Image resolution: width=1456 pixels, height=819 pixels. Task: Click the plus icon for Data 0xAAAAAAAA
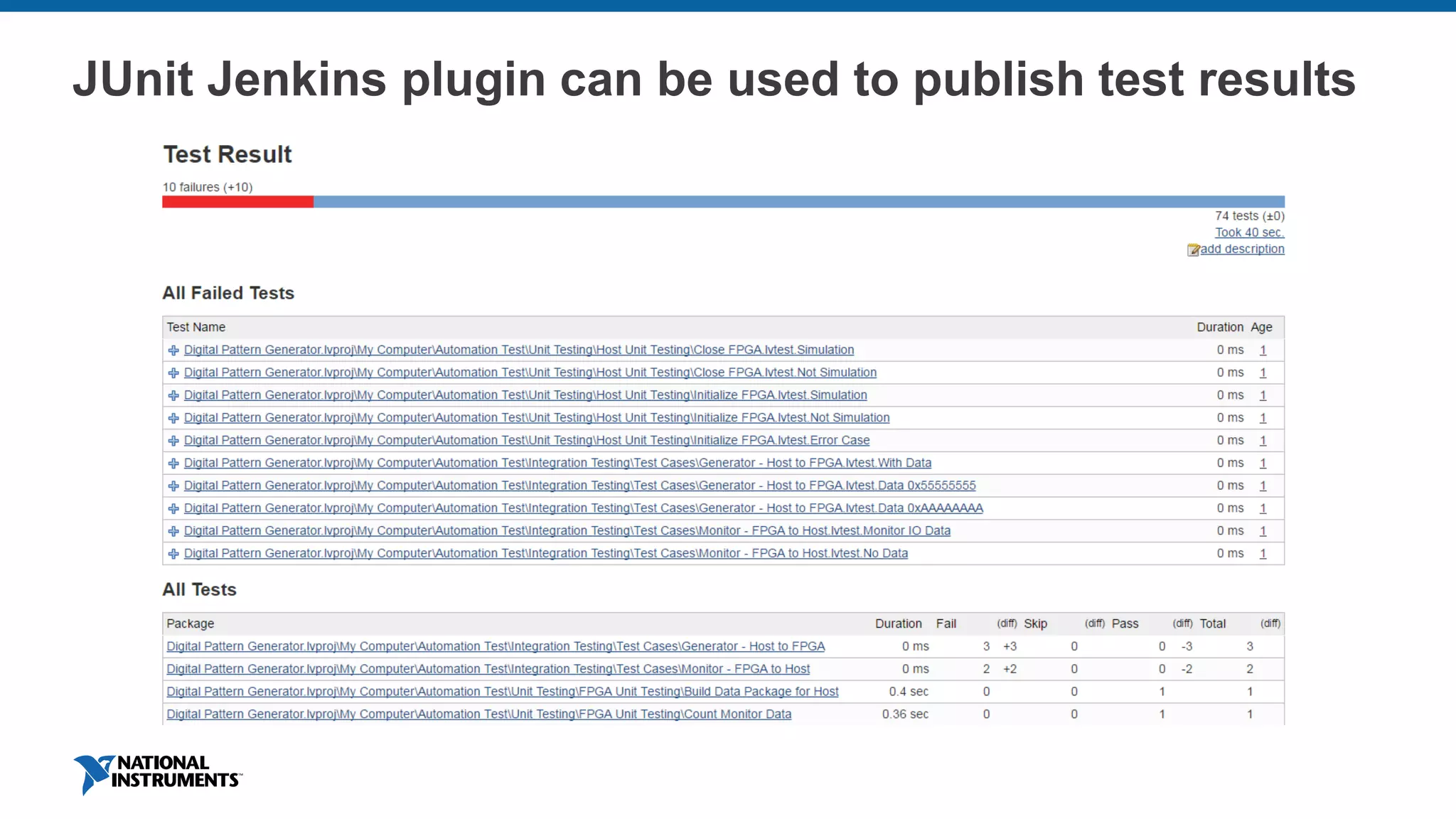[173, 509]
